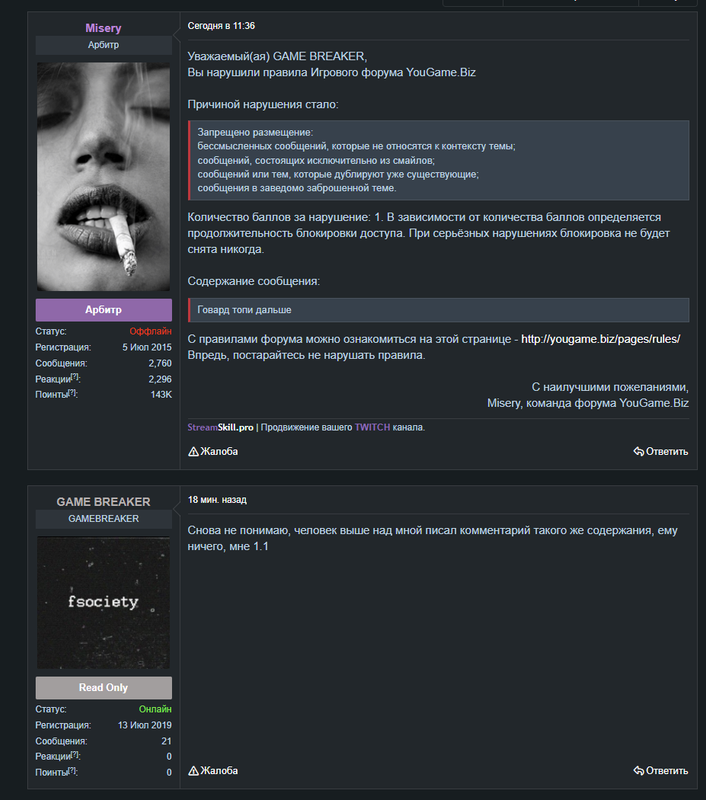Image resolution: width=706 pixels, height=800 pixels.
Task: Click Misery's registration date 5 Июл 2015
Action: (x=147, y=347)
